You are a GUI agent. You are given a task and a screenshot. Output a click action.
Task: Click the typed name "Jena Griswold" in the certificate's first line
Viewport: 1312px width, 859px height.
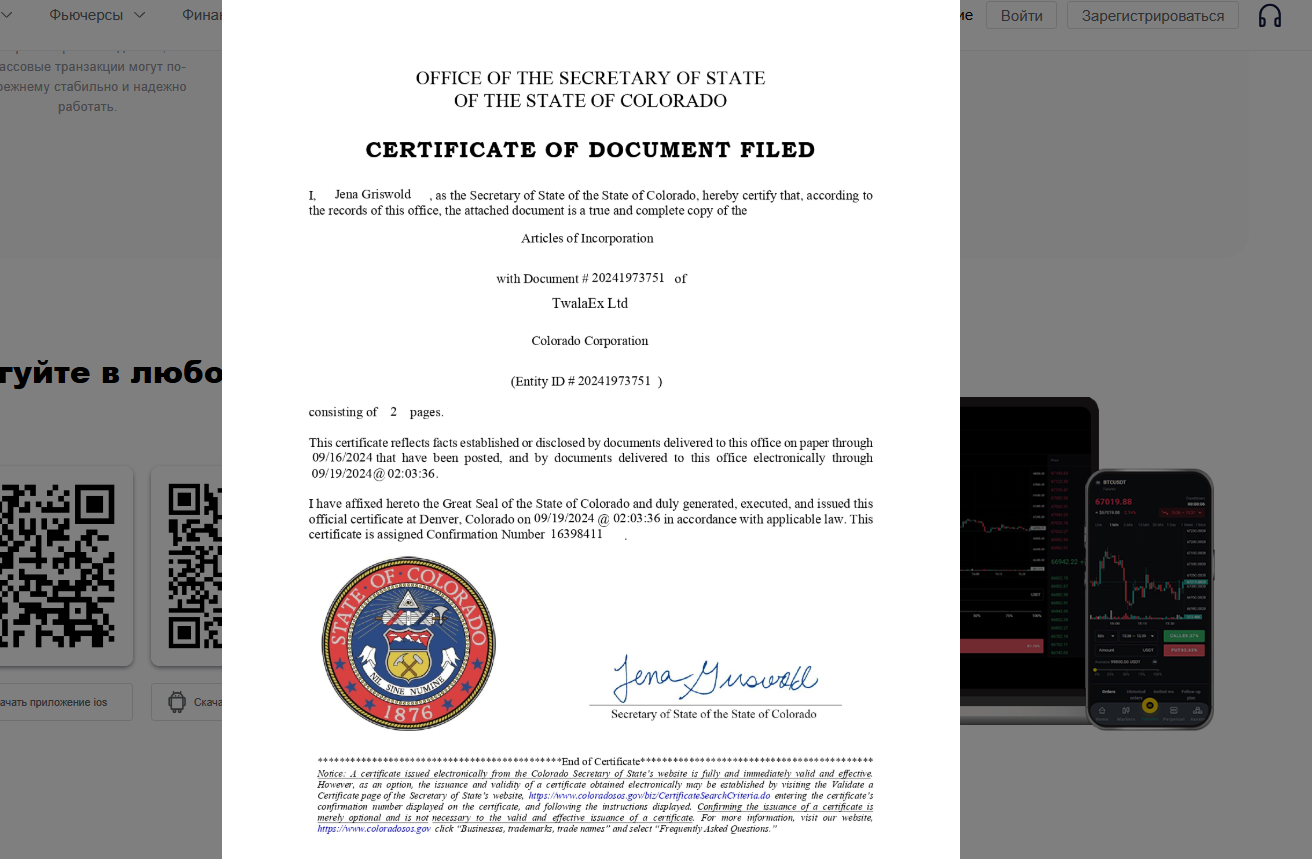pyautogui.click(x=373, y=194)
